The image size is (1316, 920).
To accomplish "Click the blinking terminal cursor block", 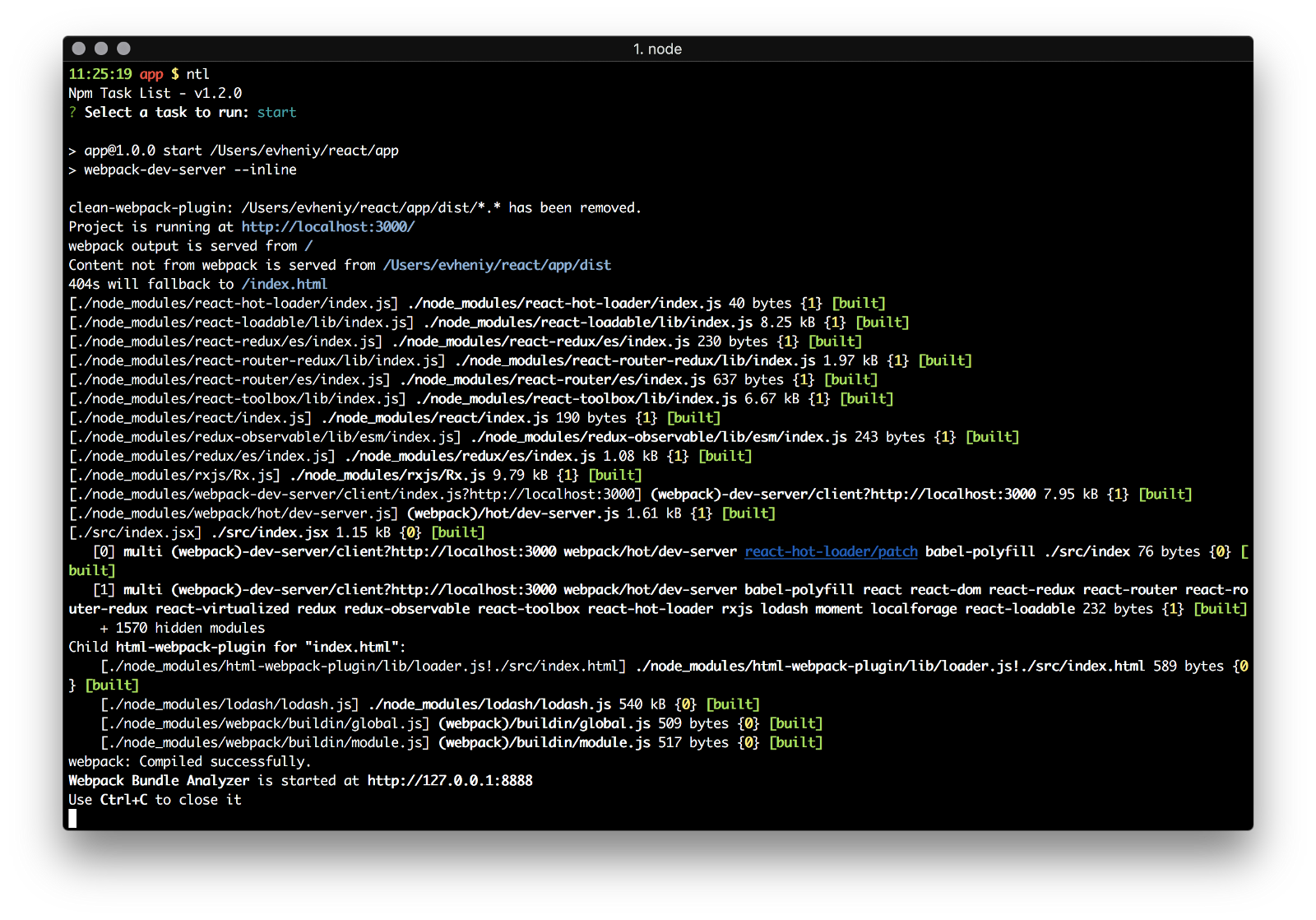I will click(72, 819).
